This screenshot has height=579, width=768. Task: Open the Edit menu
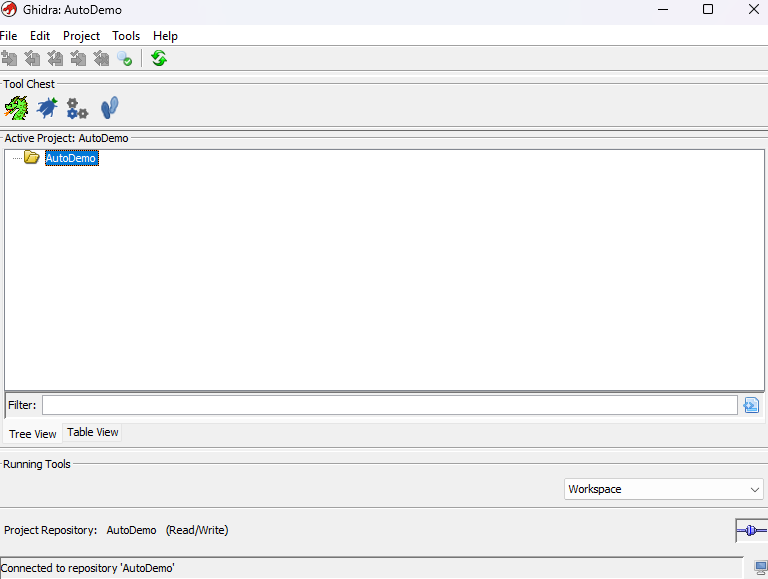pos(40,36)
